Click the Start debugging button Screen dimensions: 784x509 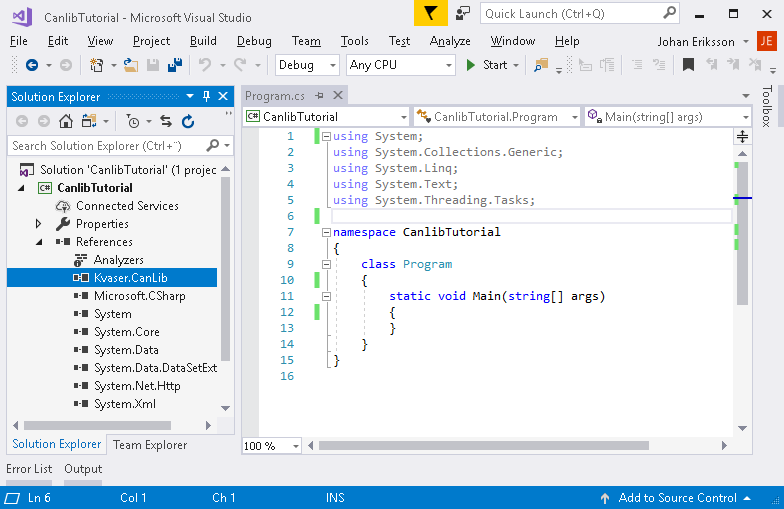(488, 65)
